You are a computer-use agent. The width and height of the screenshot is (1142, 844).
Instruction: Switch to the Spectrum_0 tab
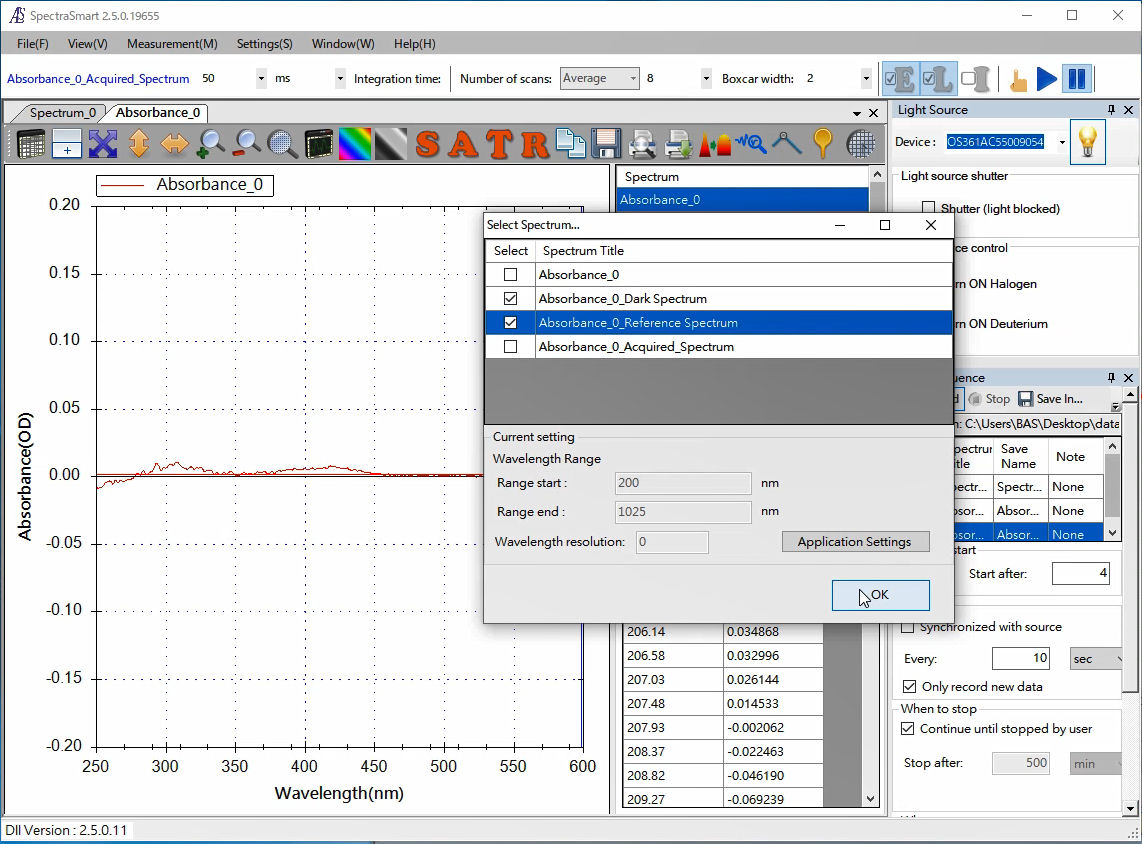(x=63, y=113)
